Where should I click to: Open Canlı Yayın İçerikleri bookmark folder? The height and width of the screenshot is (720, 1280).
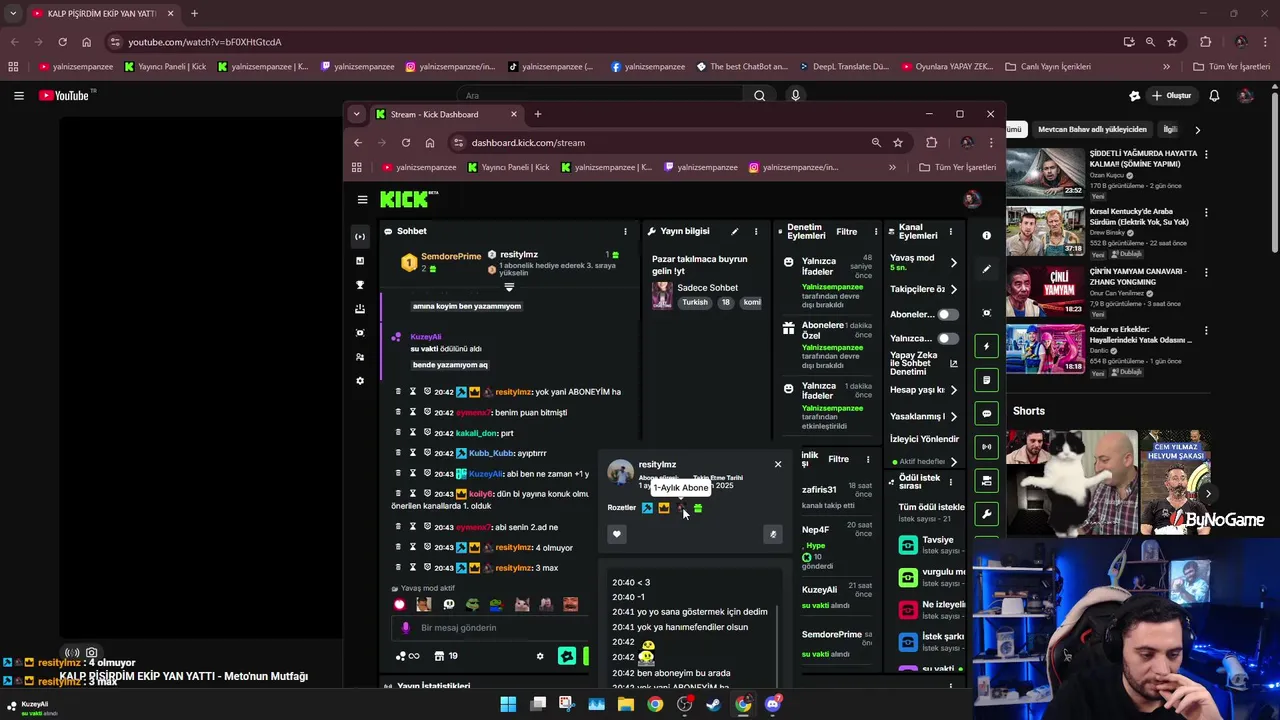click(1048, 67)
